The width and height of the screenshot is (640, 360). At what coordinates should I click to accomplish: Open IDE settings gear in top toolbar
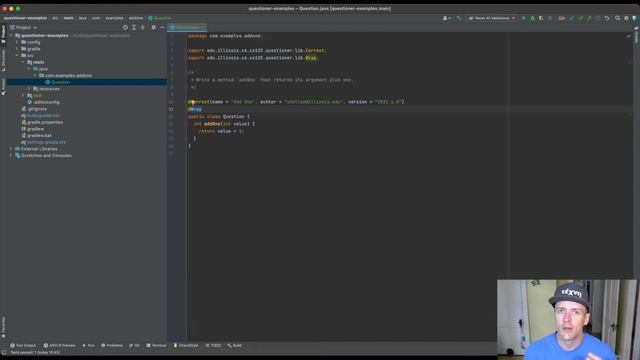[x=626, y=18]
